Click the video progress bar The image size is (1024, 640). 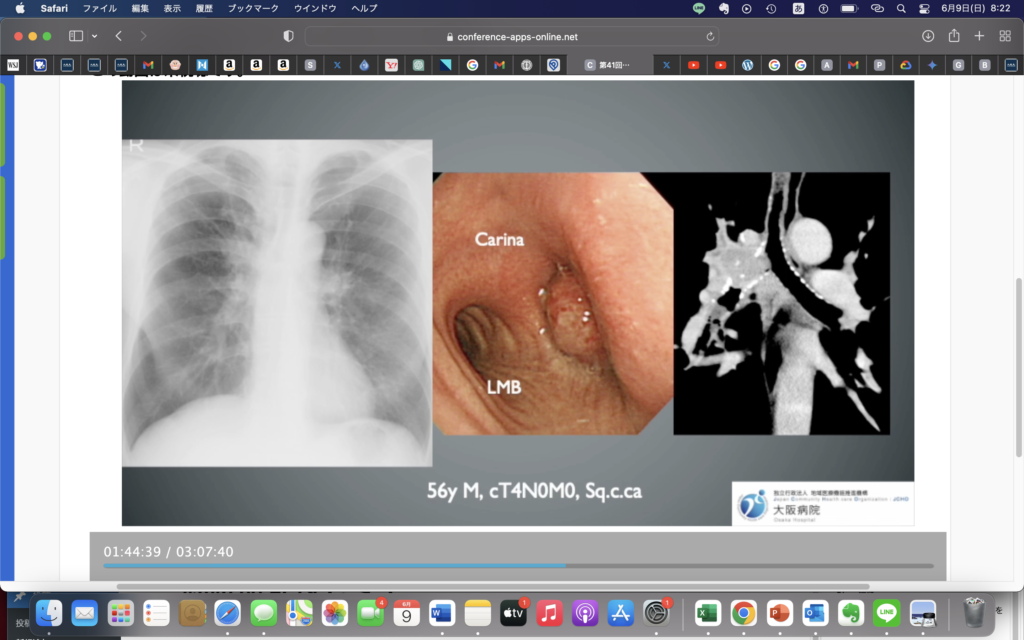(518, 566)
